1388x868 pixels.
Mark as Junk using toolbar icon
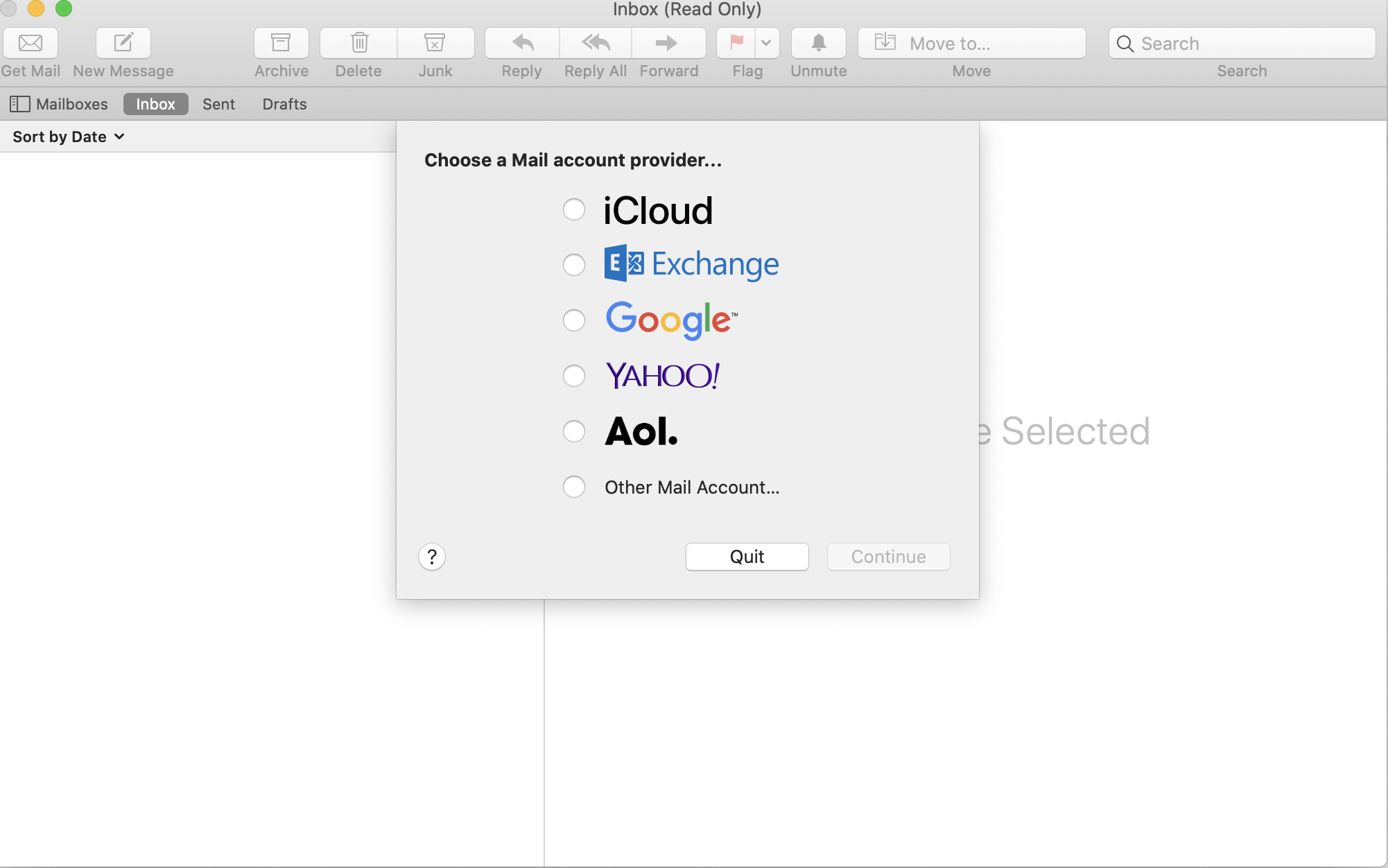(x=435, y=43)
